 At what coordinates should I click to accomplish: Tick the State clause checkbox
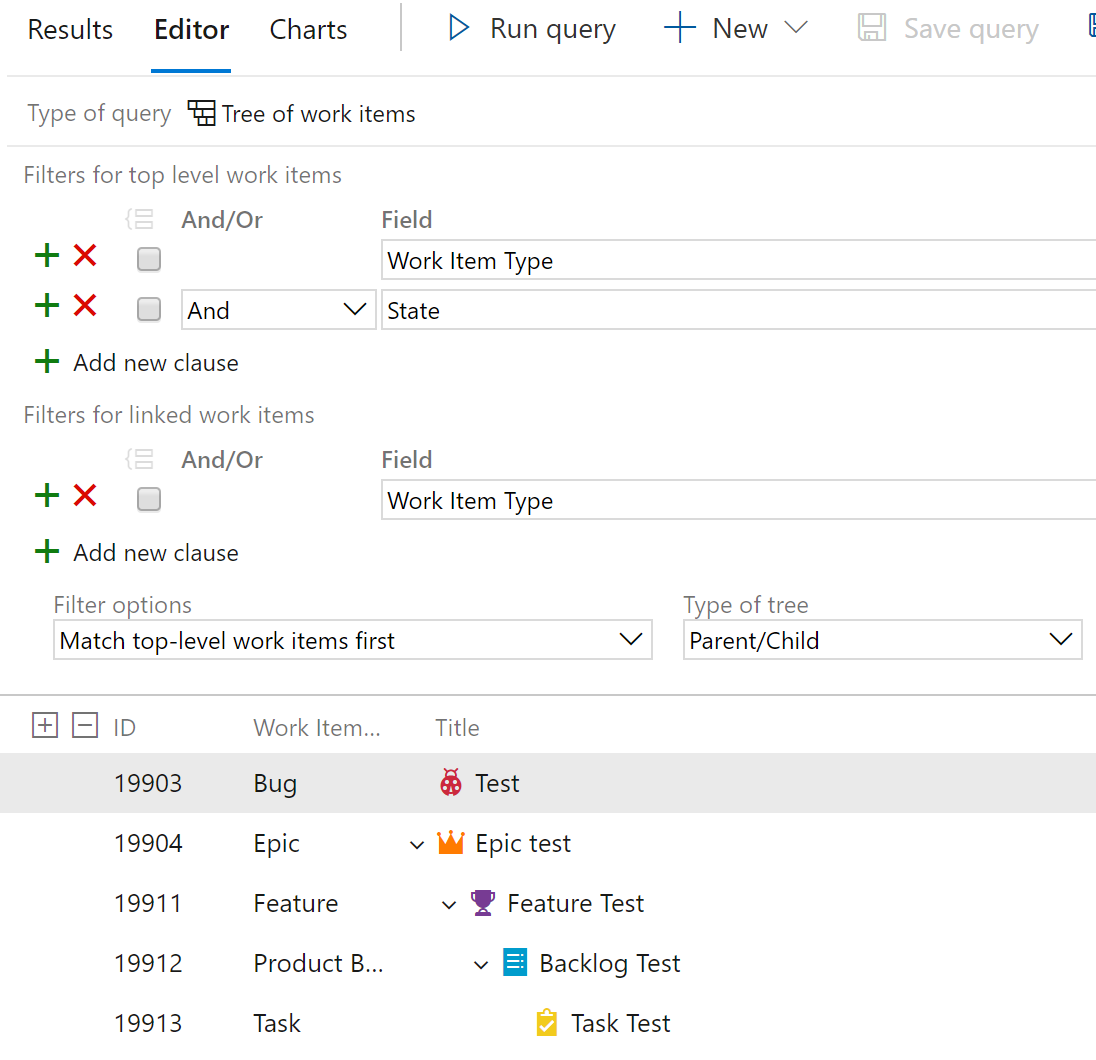coord(149,309)
